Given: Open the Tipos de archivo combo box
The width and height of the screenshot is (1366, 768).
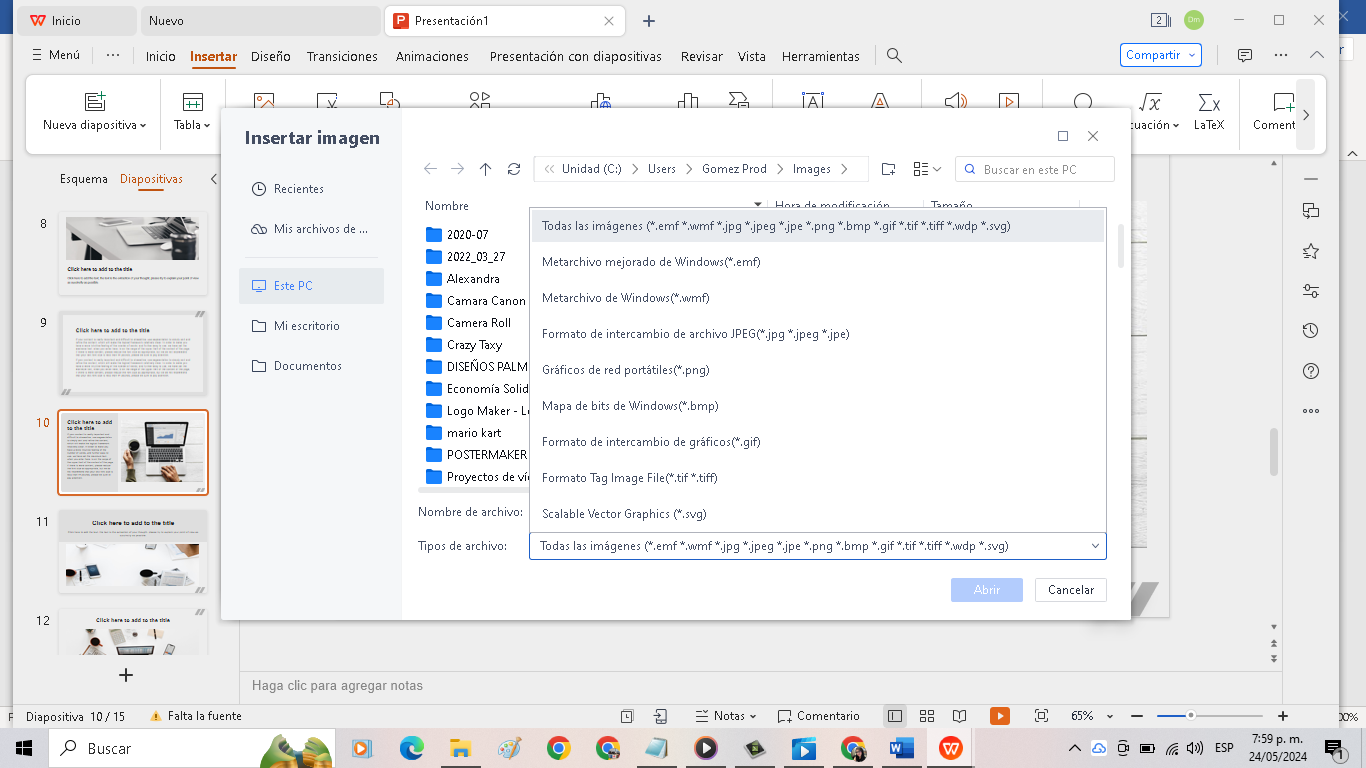Looking at the screenshot, I should pyautogui.click(x=818, y=546).
